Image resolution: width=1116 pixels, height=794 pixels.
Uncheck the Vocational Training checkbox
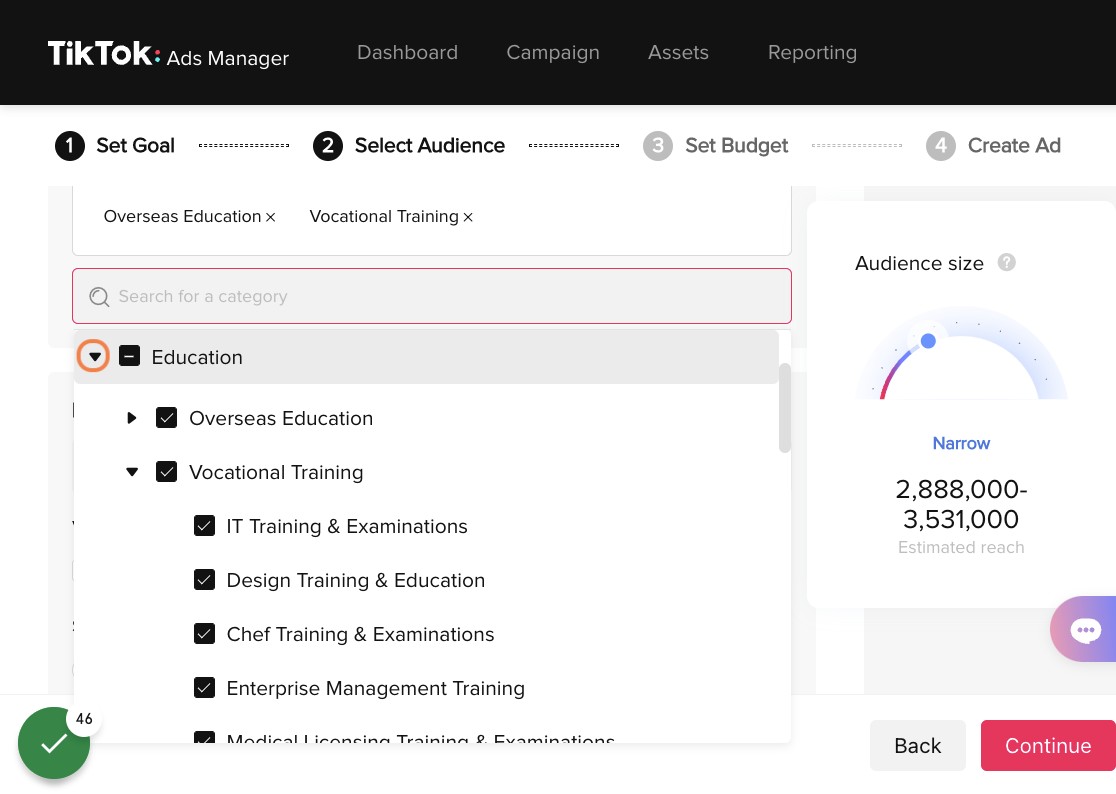(x=167, y=472)
